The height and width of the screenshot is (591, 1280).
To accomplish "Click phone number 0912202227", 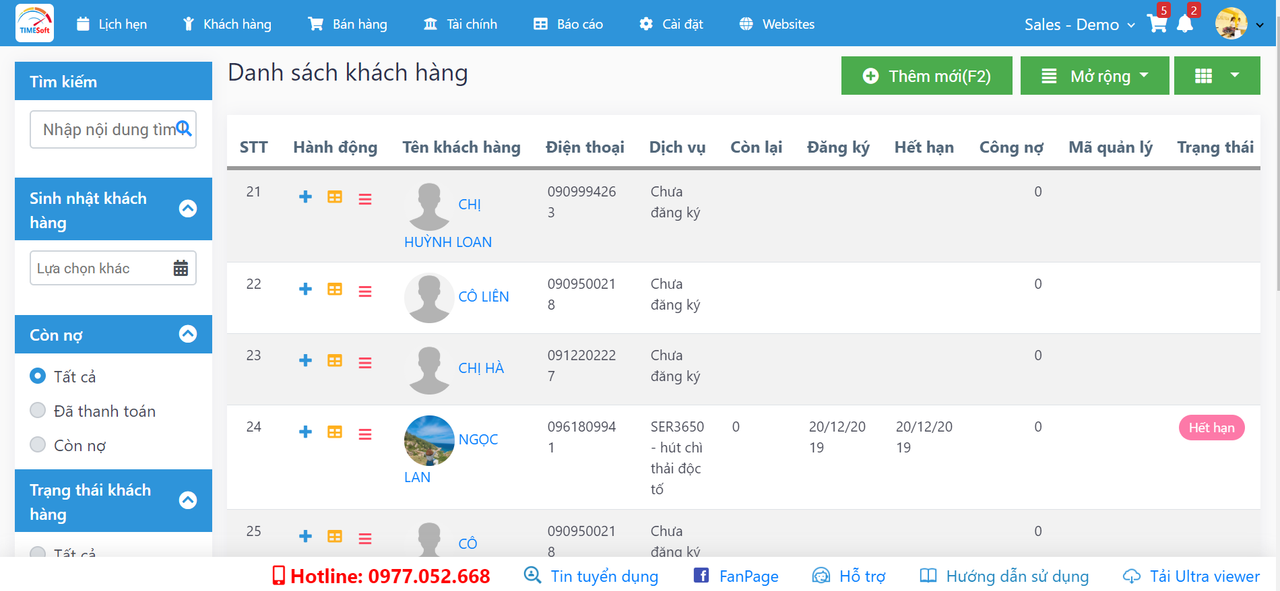I will point(581,365).
